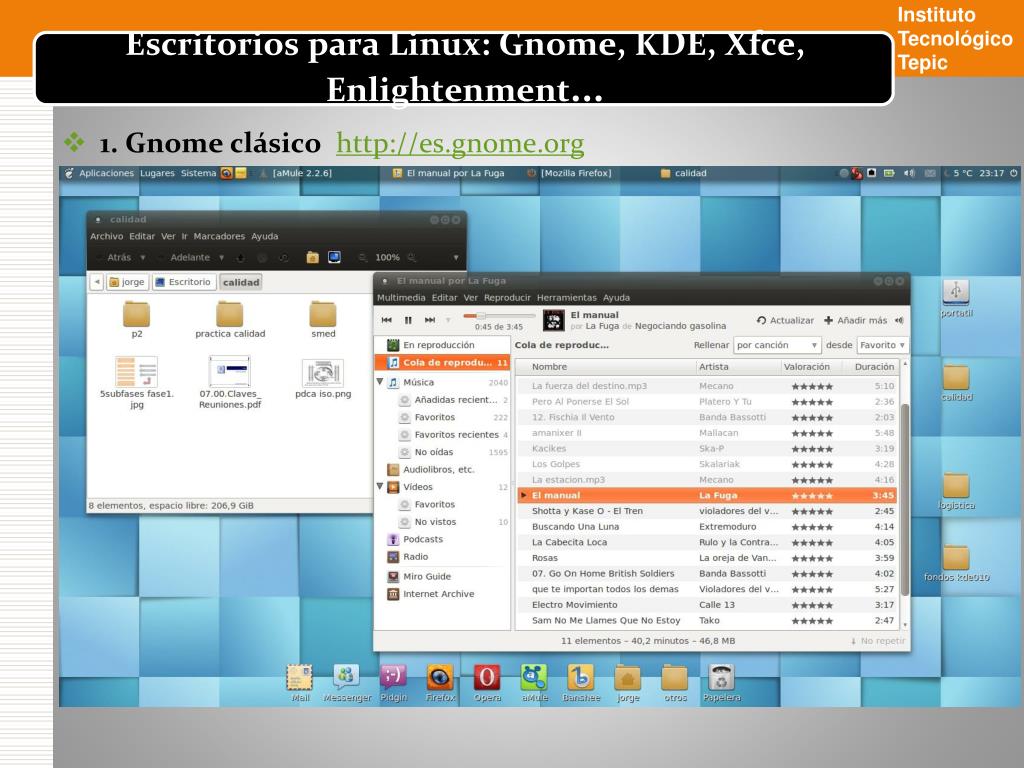
Task: Open Multimedia menu in Banshee
Action: click(x=401, y=298)
